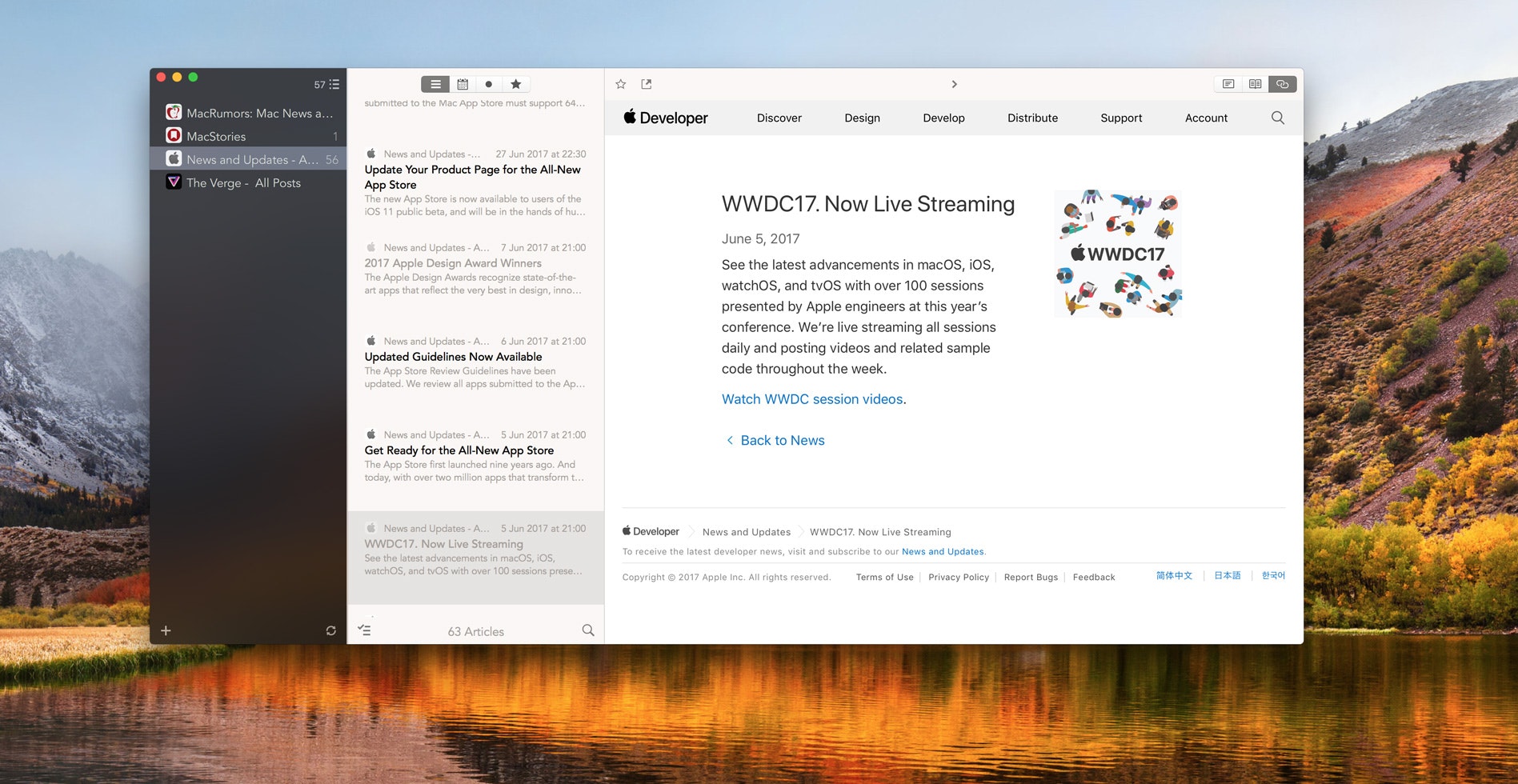The image size is (1518, 784).
Task: Open Account menu item
Action: click(1207, 118)
